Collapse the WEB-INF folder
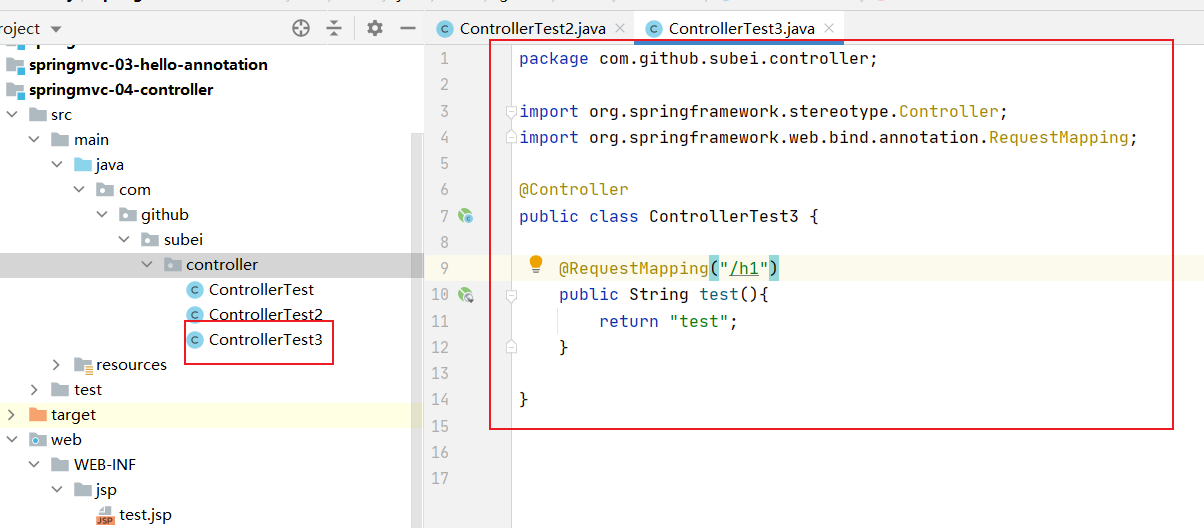This screenshot has height=528, width=1204. [34, 465]
